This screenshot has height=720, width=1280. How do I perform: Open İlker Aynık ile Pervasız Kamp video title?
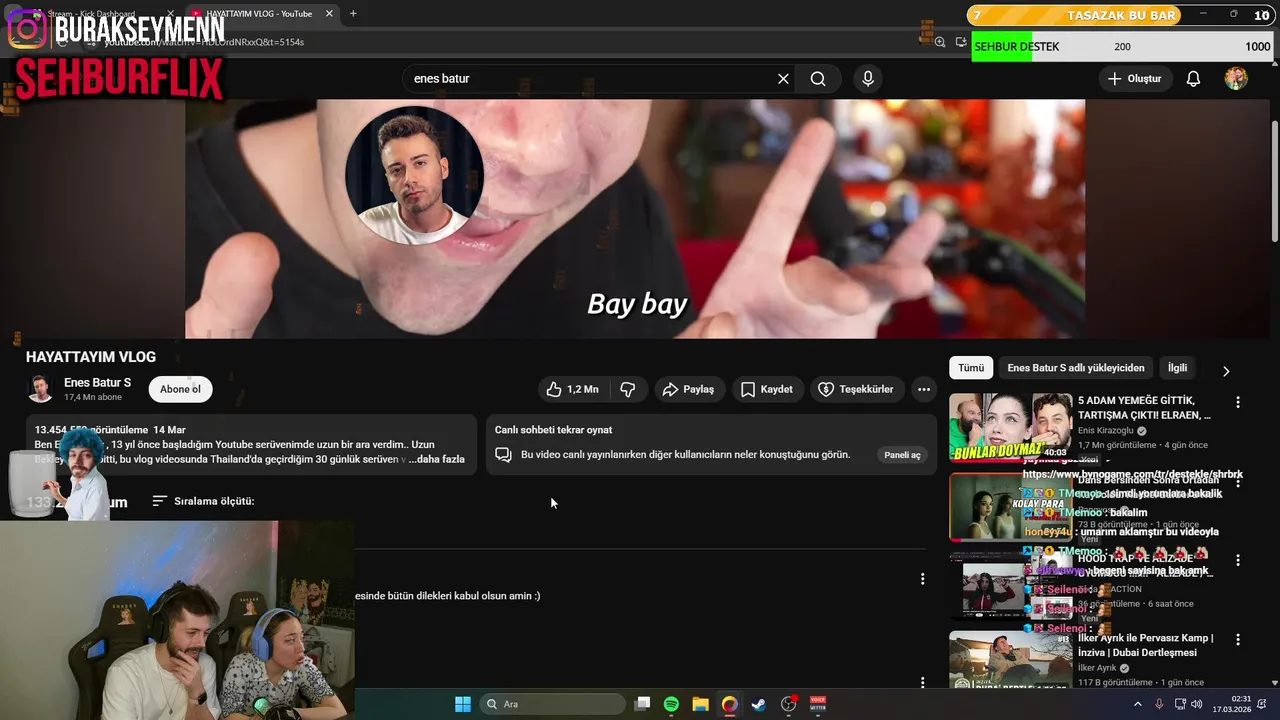point(1145,645)
